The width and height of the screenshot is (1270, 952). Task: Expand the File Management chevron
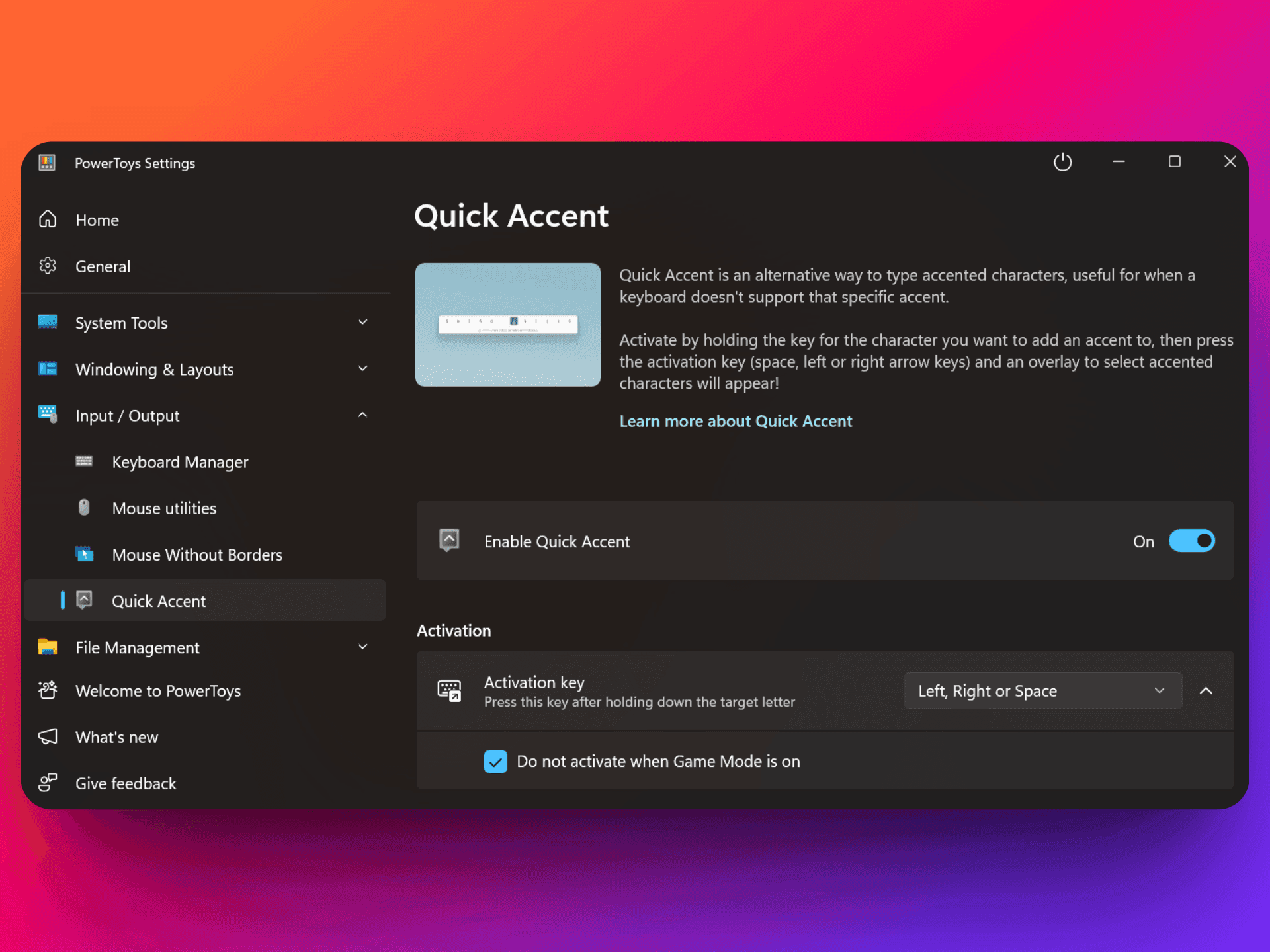pyautogui.click(x=362, y=647)
